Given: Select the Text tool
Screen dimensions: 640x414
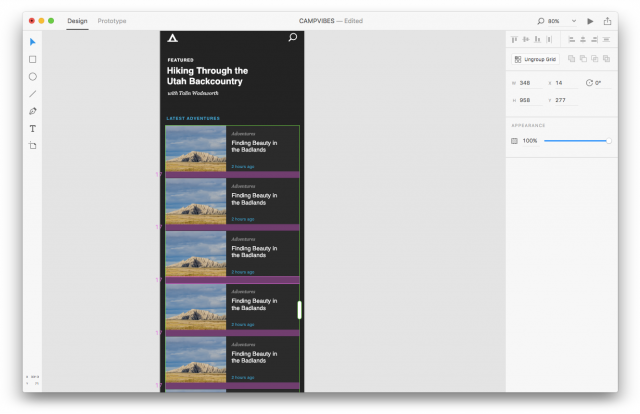Looking at the screenshot, I should pos(32,128).
